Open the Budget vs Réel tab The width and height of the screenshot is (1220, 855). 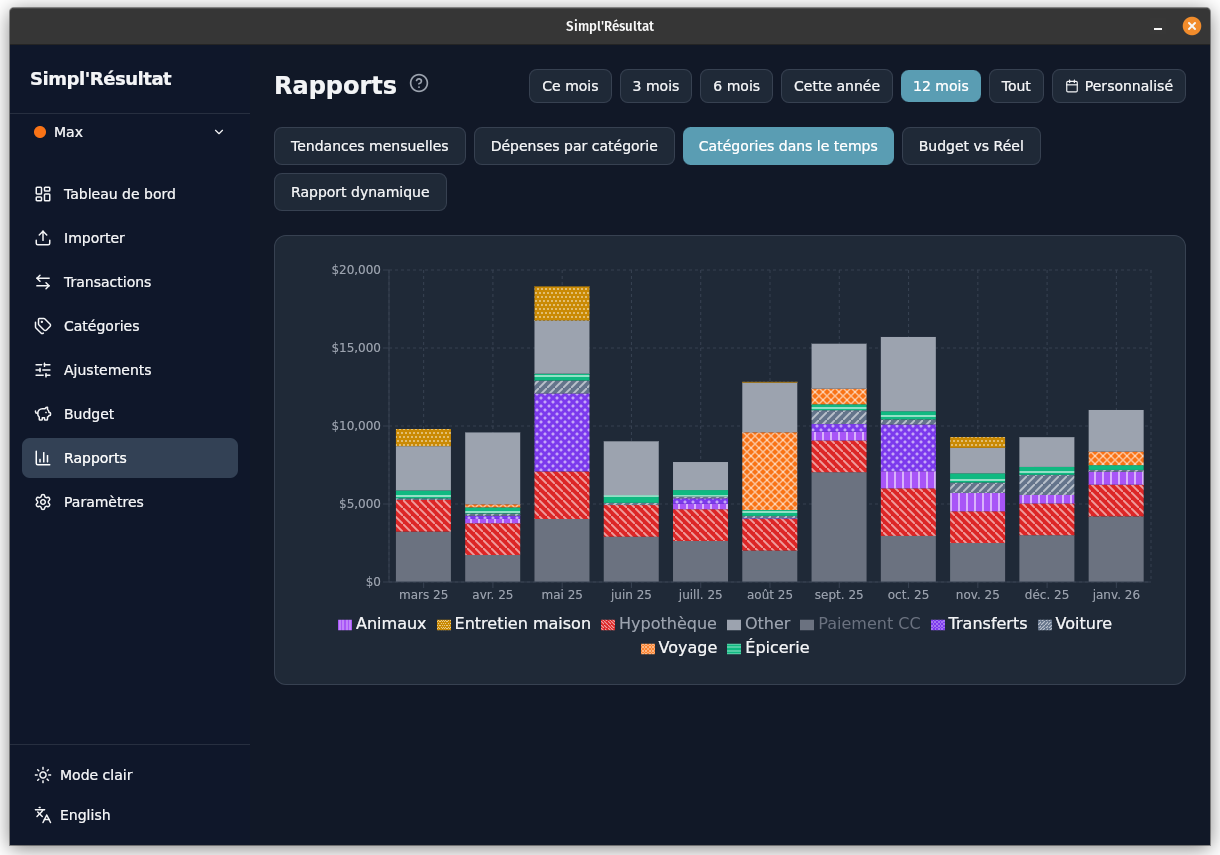click(x=970, y=146)
